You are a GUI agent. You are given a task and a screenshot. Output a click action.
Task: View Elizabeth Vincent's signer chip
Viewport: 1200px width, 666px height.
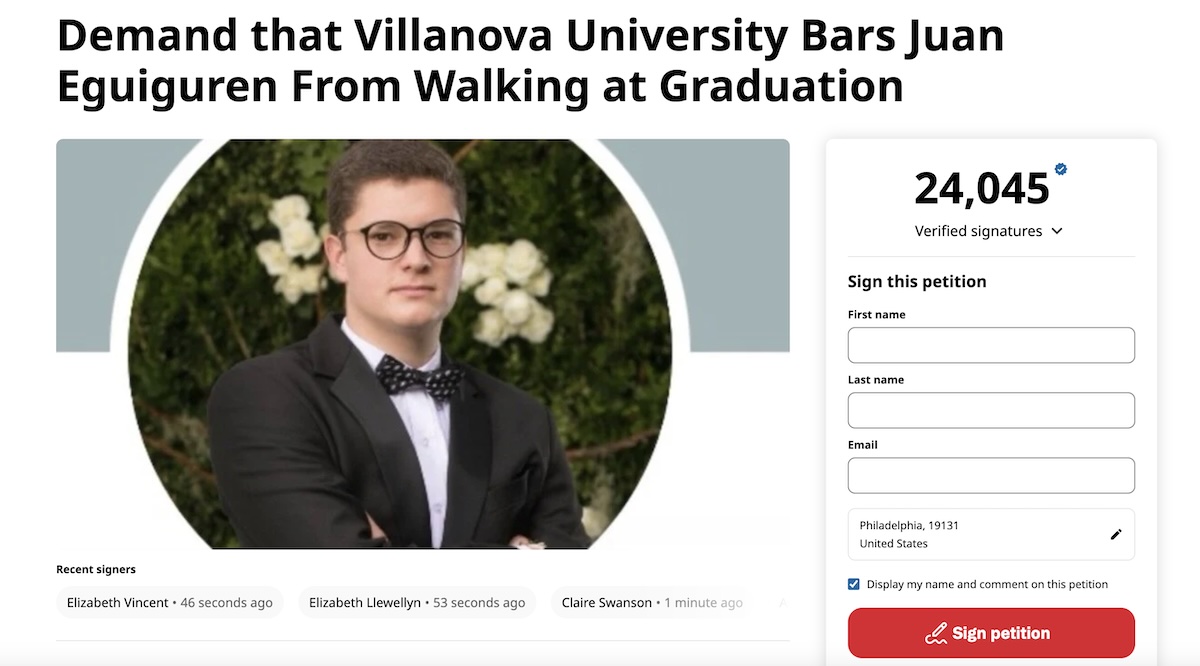point(169,602)
